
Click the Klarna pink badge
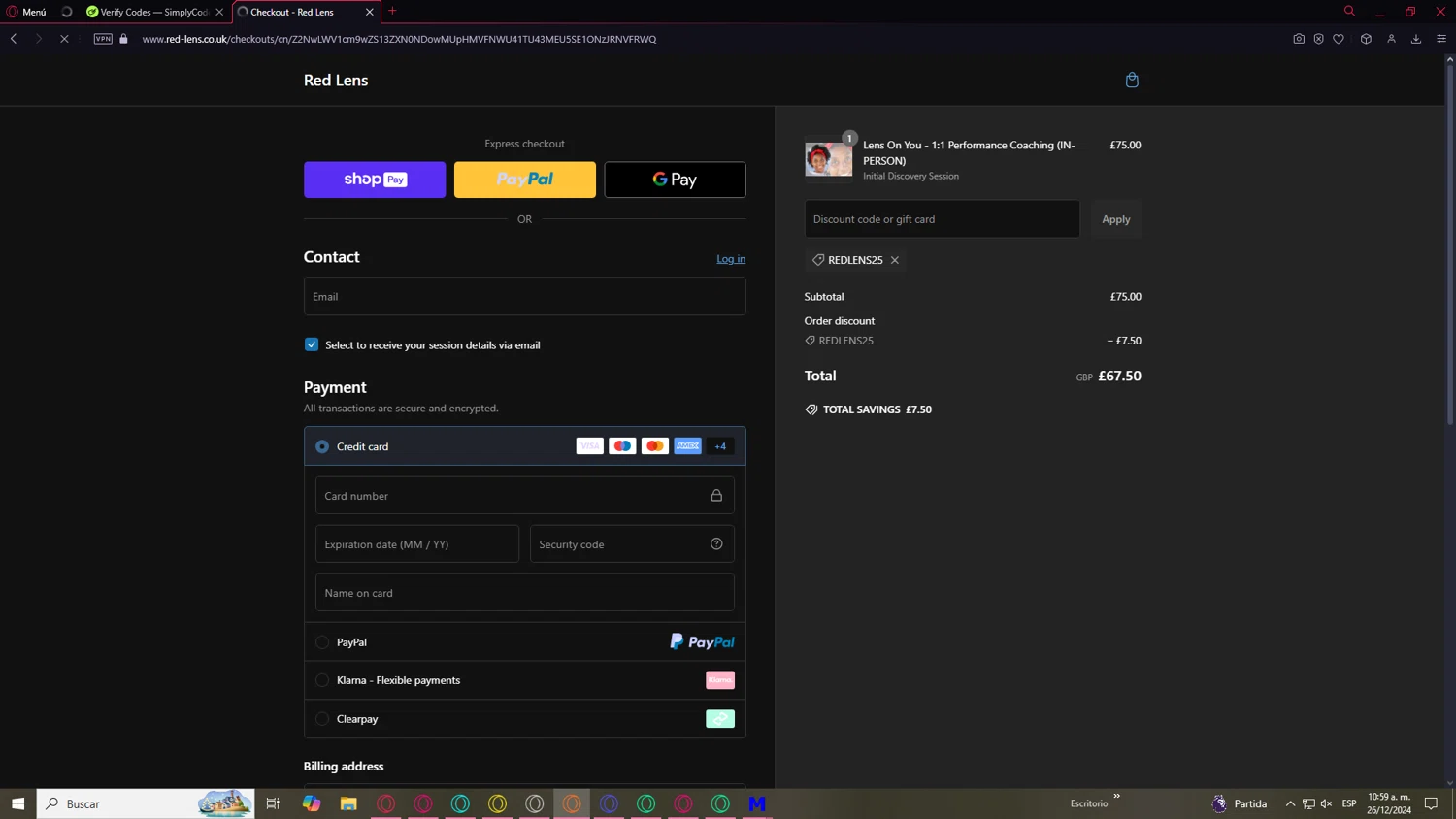coord(720,680)
